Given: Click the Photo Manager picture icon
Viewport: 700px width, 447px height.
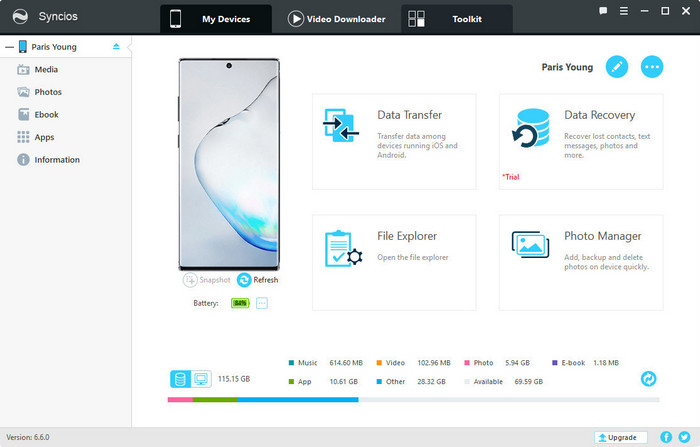Looking at the screenshot, I should click(x=530, y=244).
